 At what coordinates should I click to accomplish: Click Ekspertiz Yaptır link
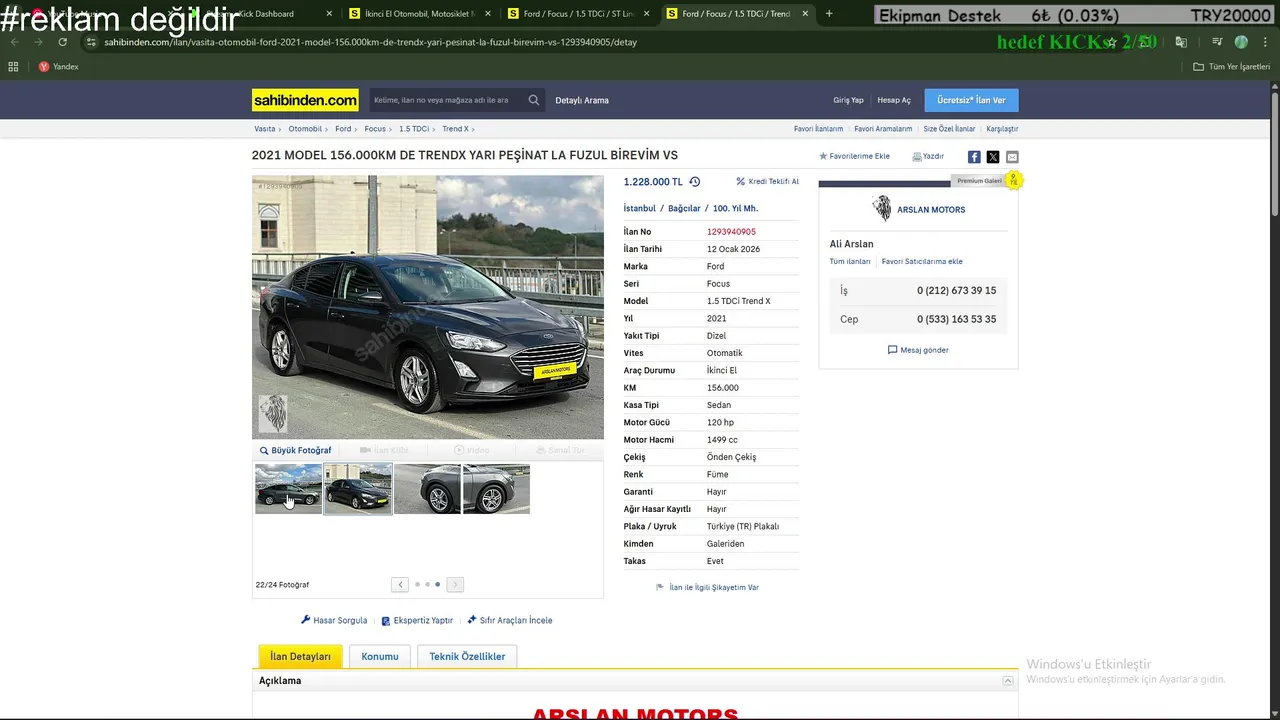pyautogui.click(x=417, y=620)
